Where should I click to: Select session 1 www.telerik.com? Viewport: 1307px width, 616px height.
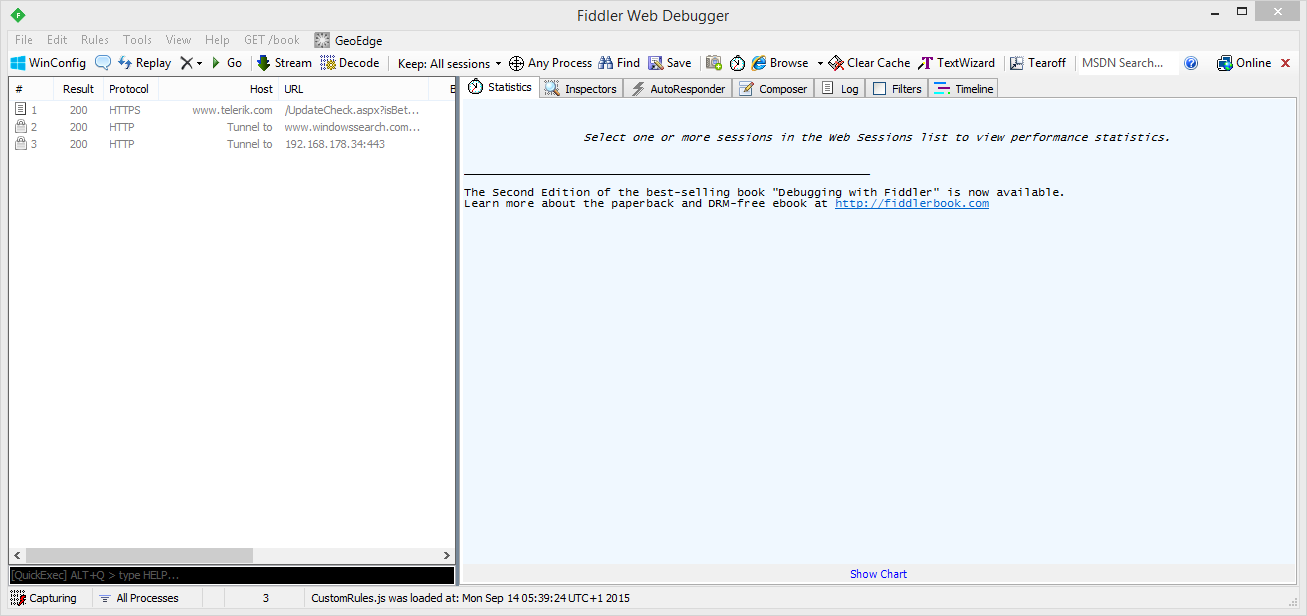pos(232,110)
